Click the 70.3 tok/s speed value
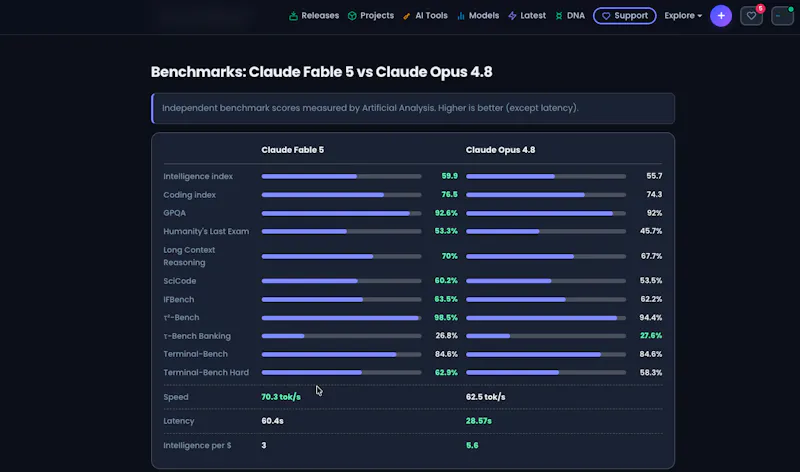The height and width of the screenshot is (472, 800). point(281,397)
